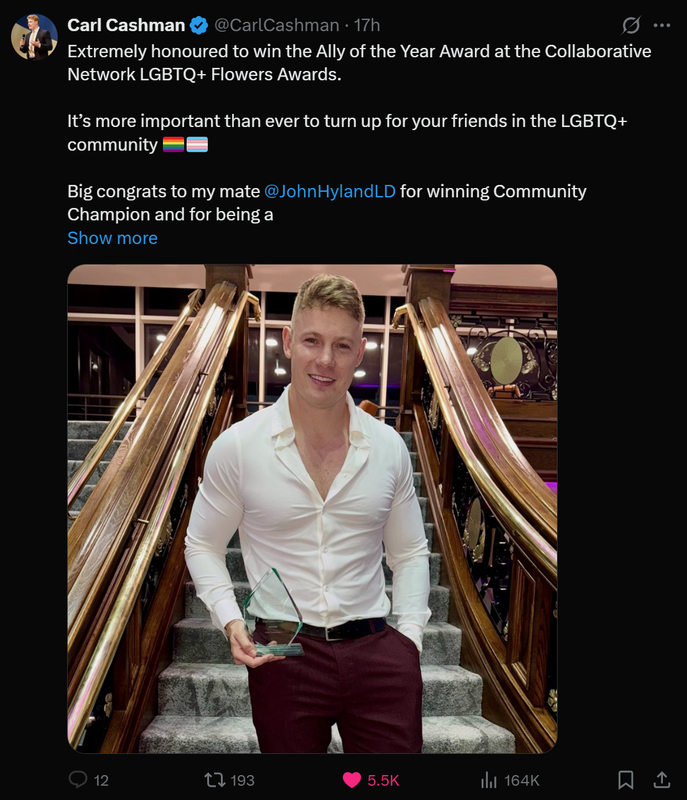
Task: Visit the @JohnHylandLD mention
Action: 330,191
